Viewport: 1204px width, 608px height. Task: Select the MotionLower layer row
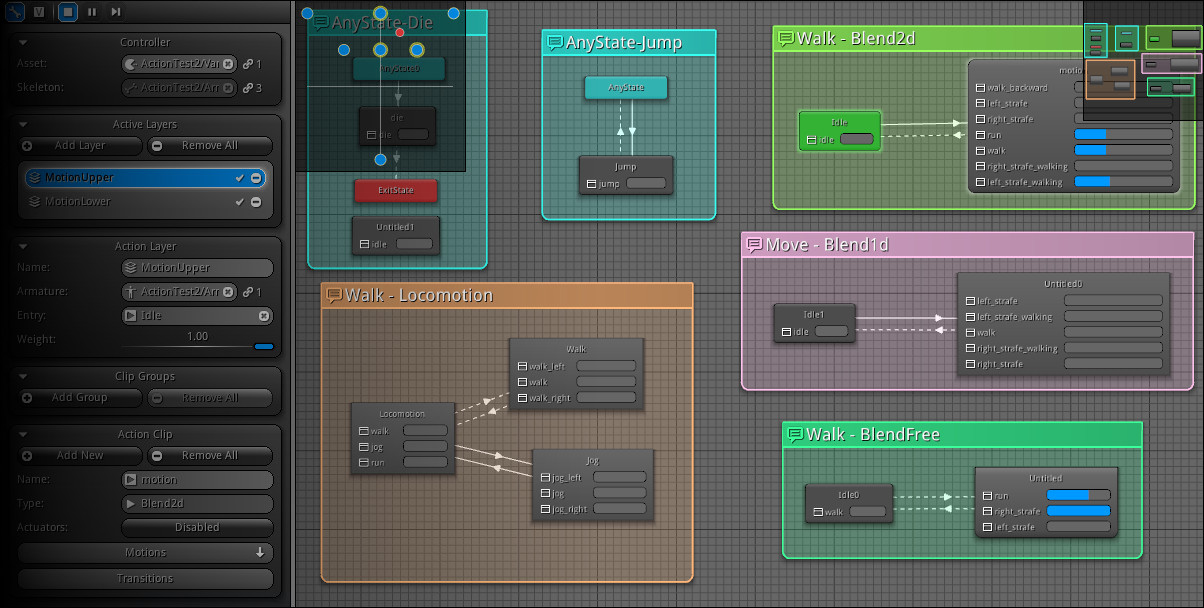(x=145, y=202)
